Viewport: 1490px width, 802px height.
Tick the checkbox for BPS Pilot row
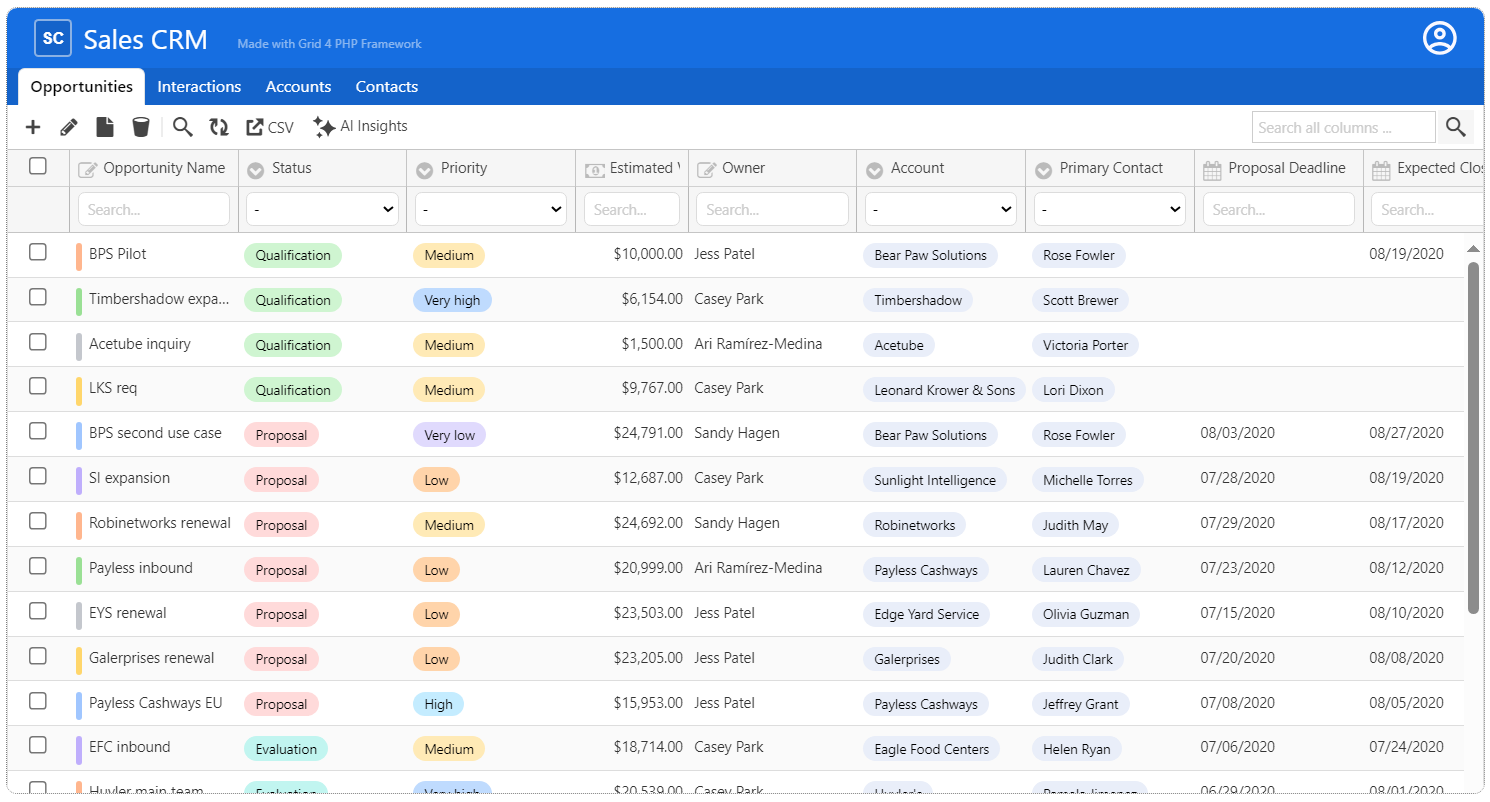(x=38, y=252)
